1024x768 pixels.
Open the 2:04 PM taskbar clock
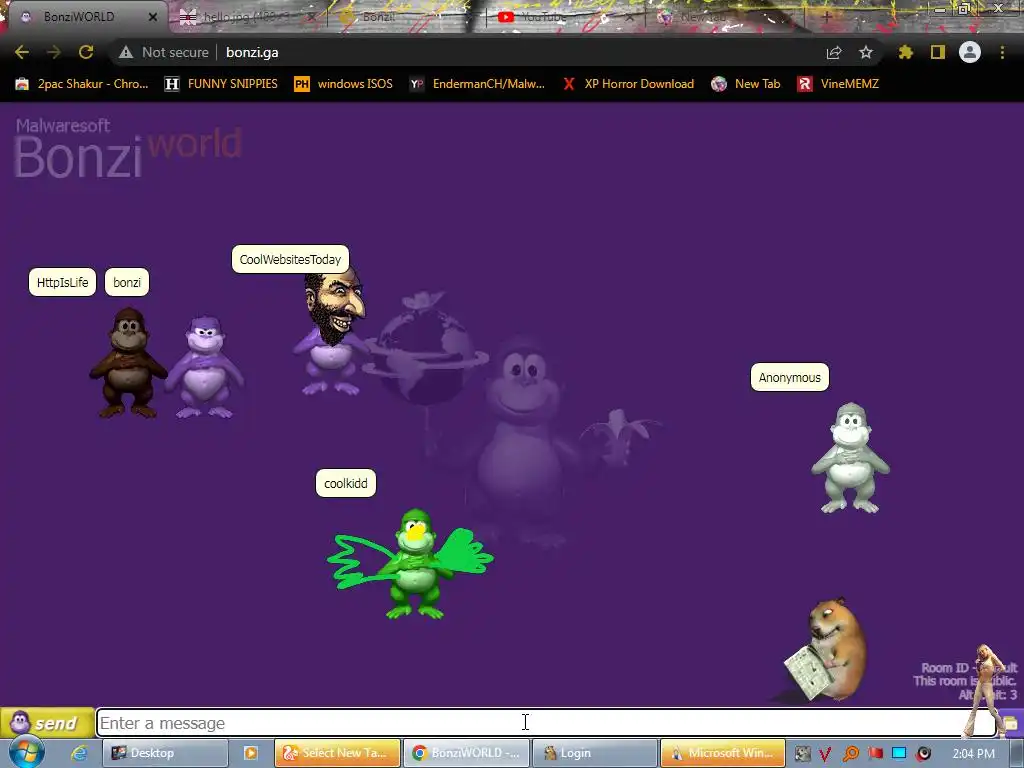[x=974, y=754]
